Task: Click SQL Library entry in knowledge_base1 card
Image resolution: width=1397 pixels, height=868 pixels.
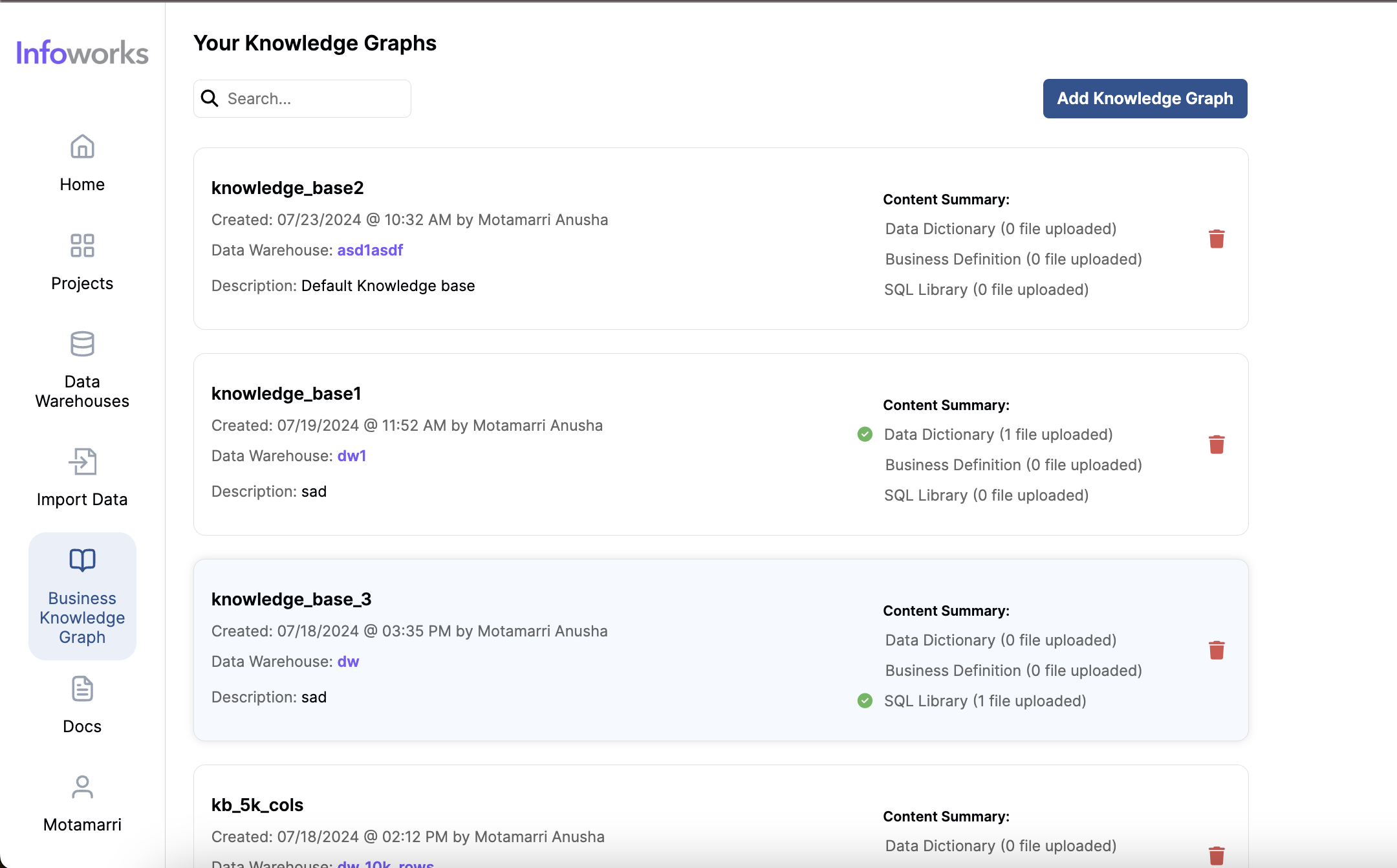Action: pyautogui.click(x=986, y=495)
